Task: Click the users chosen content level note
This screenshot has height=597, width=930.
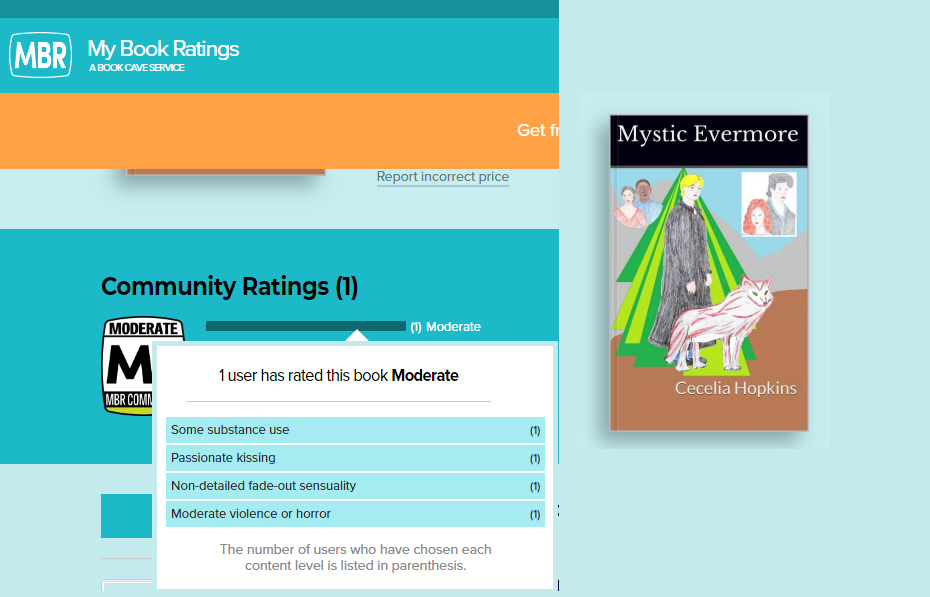Action: pyautogui.click(x=355, y=557)
